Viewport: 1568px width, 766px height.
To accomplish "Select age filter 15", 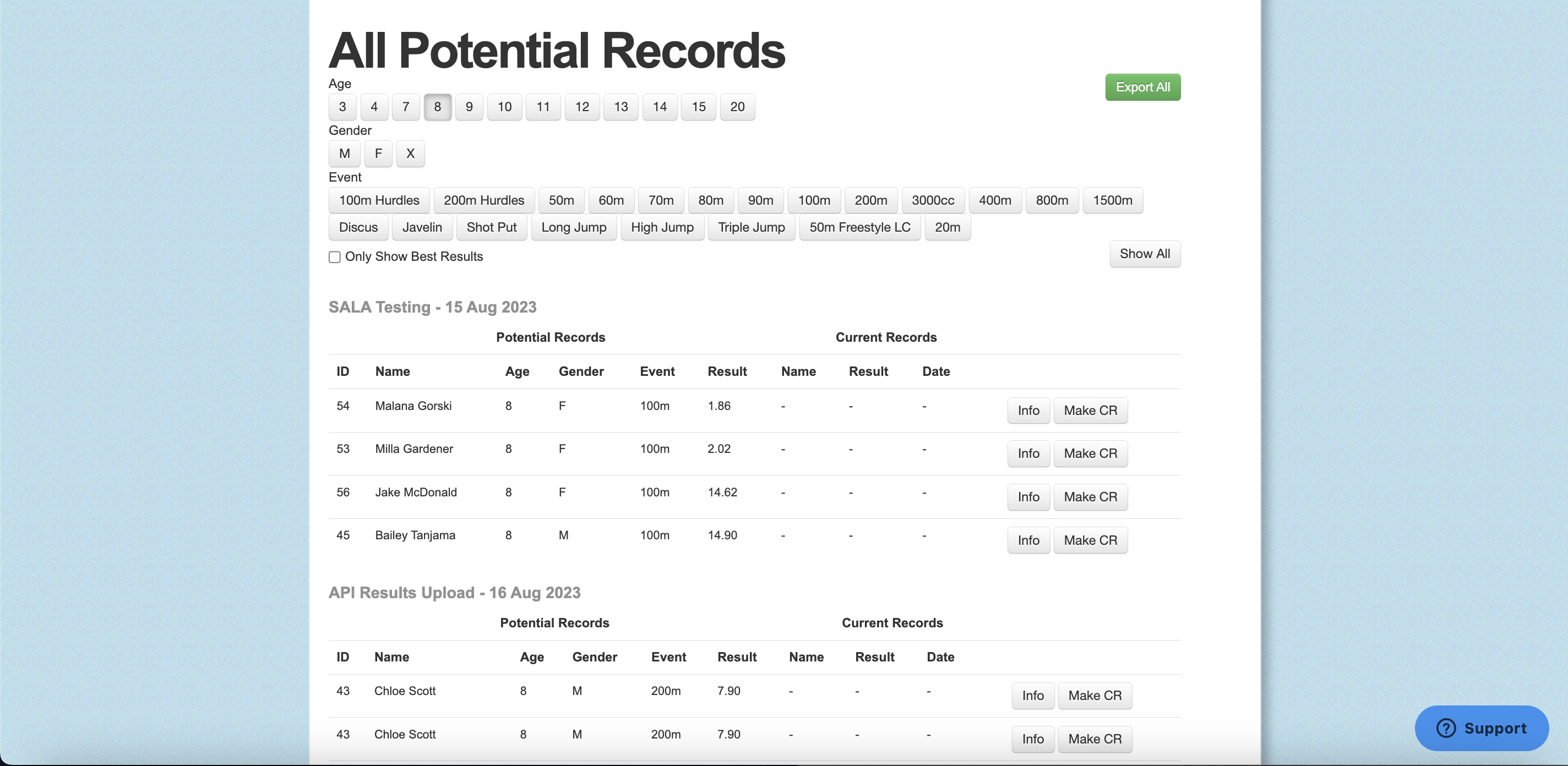I will 699,107.
